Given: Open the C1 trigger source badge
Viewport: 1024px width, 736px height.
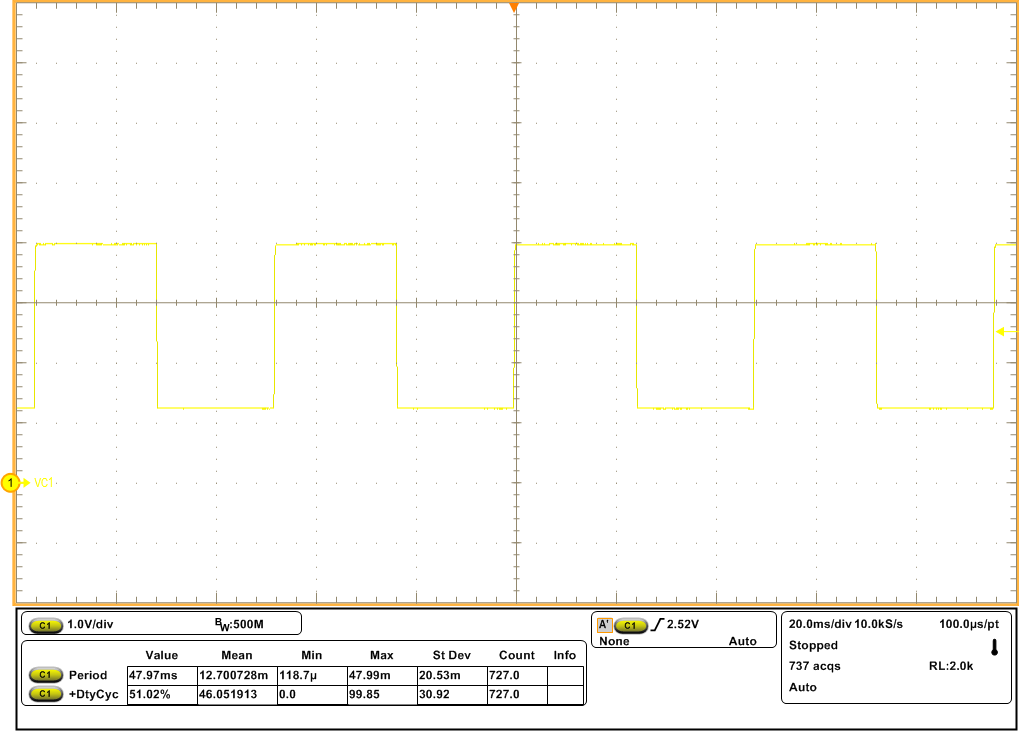Looking at the screenshot, I should (629, 623).
